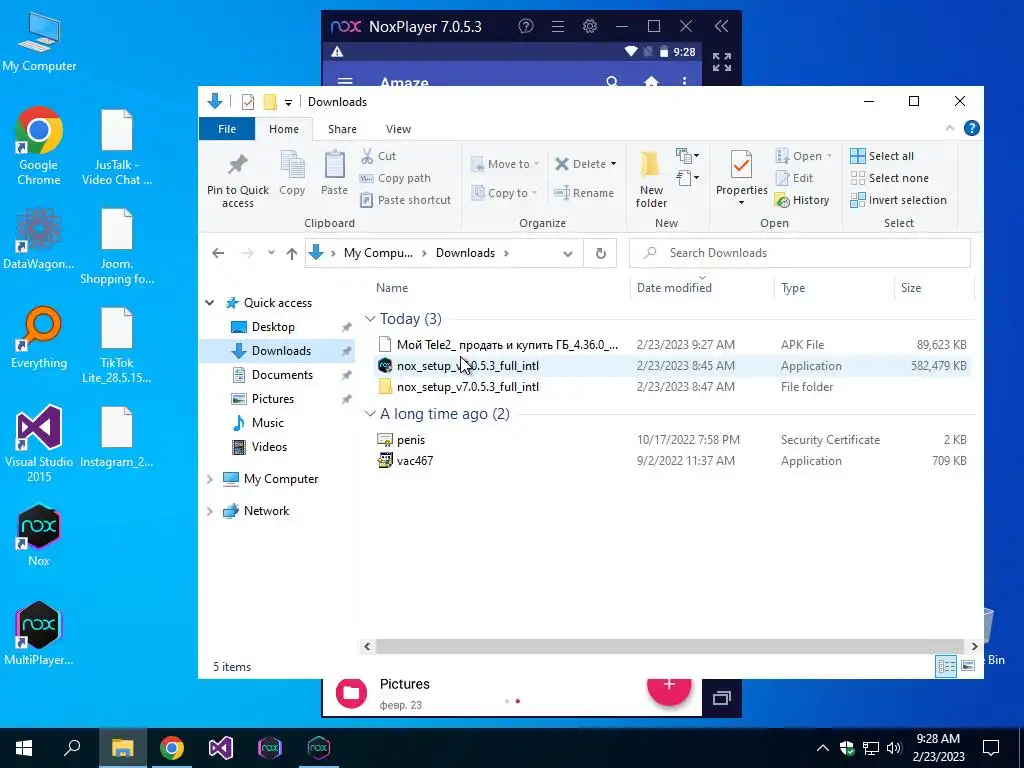This screenshot has width=1024, height=768.
Task: Select nox_setup_v7.0.5.3_full_intl File folder row
Action: pos(672,387)
